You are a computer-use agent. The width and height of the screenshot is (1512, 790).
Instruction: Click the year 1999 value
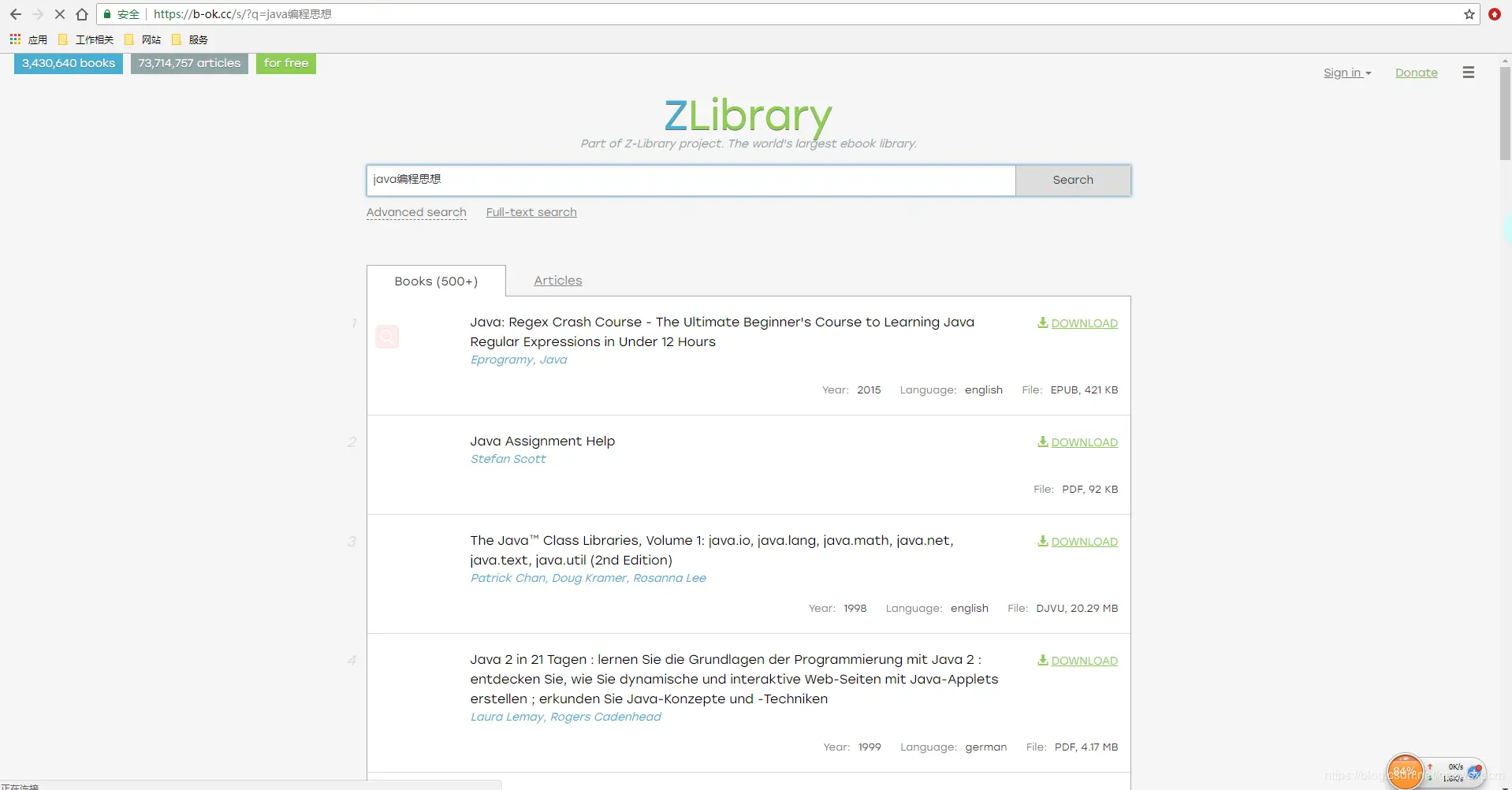tap(870, 747)
